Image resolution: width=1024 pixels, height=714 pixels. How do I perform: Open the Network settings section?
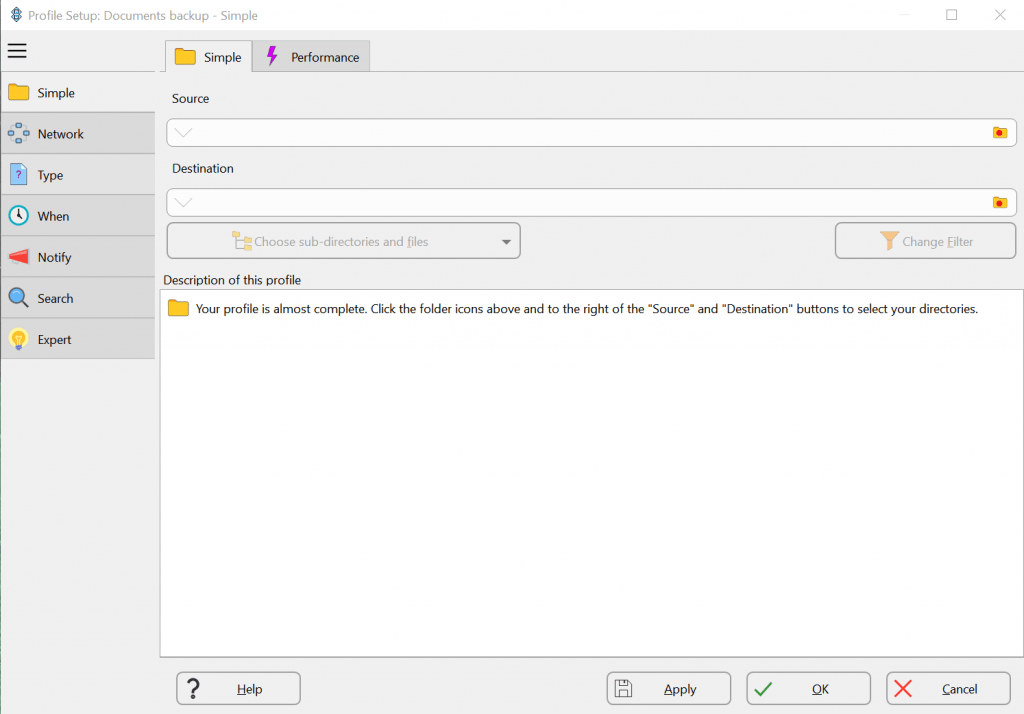(78, 134)
